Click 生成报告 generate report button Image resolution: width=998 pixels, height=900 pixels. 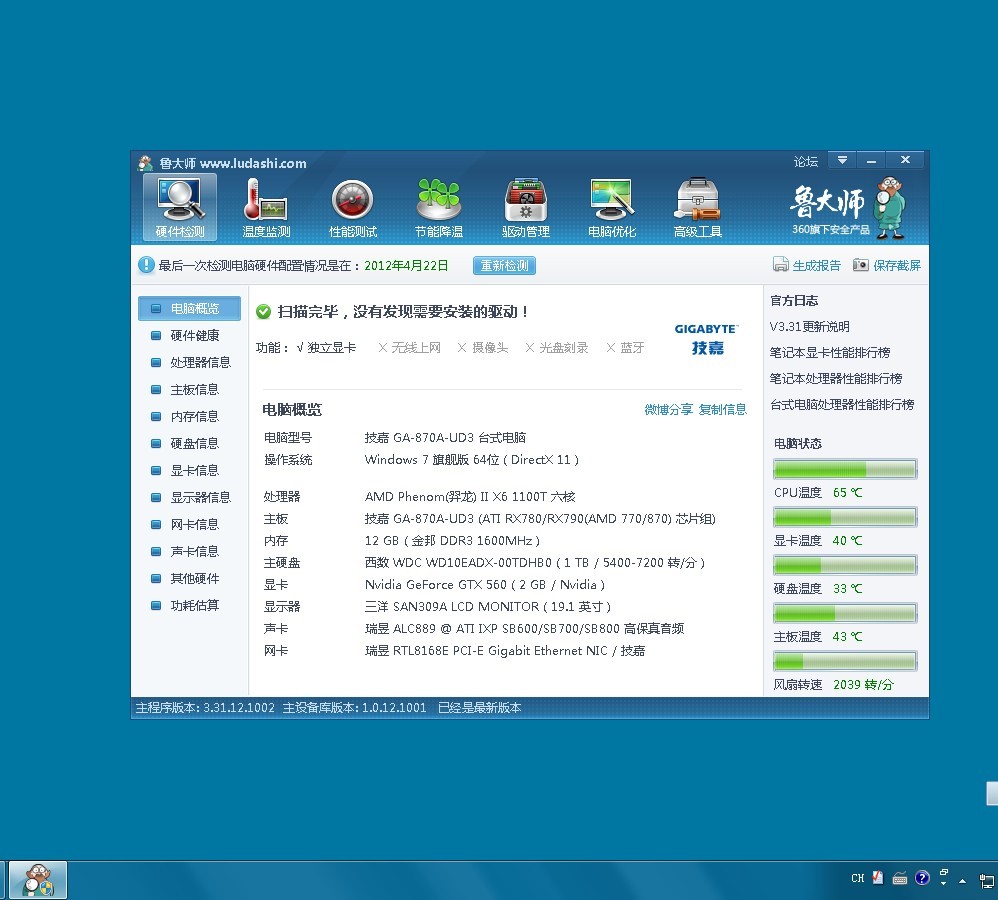(x=807, y=265)
